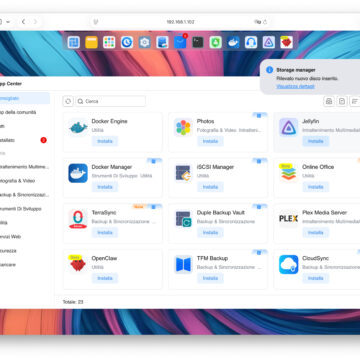This screenshot has width=360, height=360.
Task: Select the Consigliato sidebar tab
Action: point(25,98)
